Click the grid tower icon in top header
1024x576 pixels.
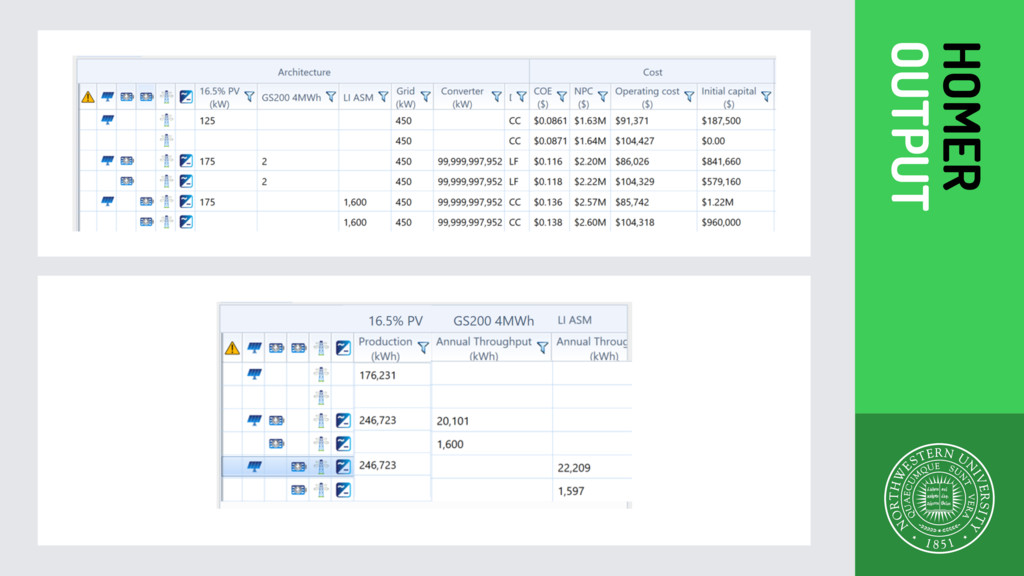166,97
